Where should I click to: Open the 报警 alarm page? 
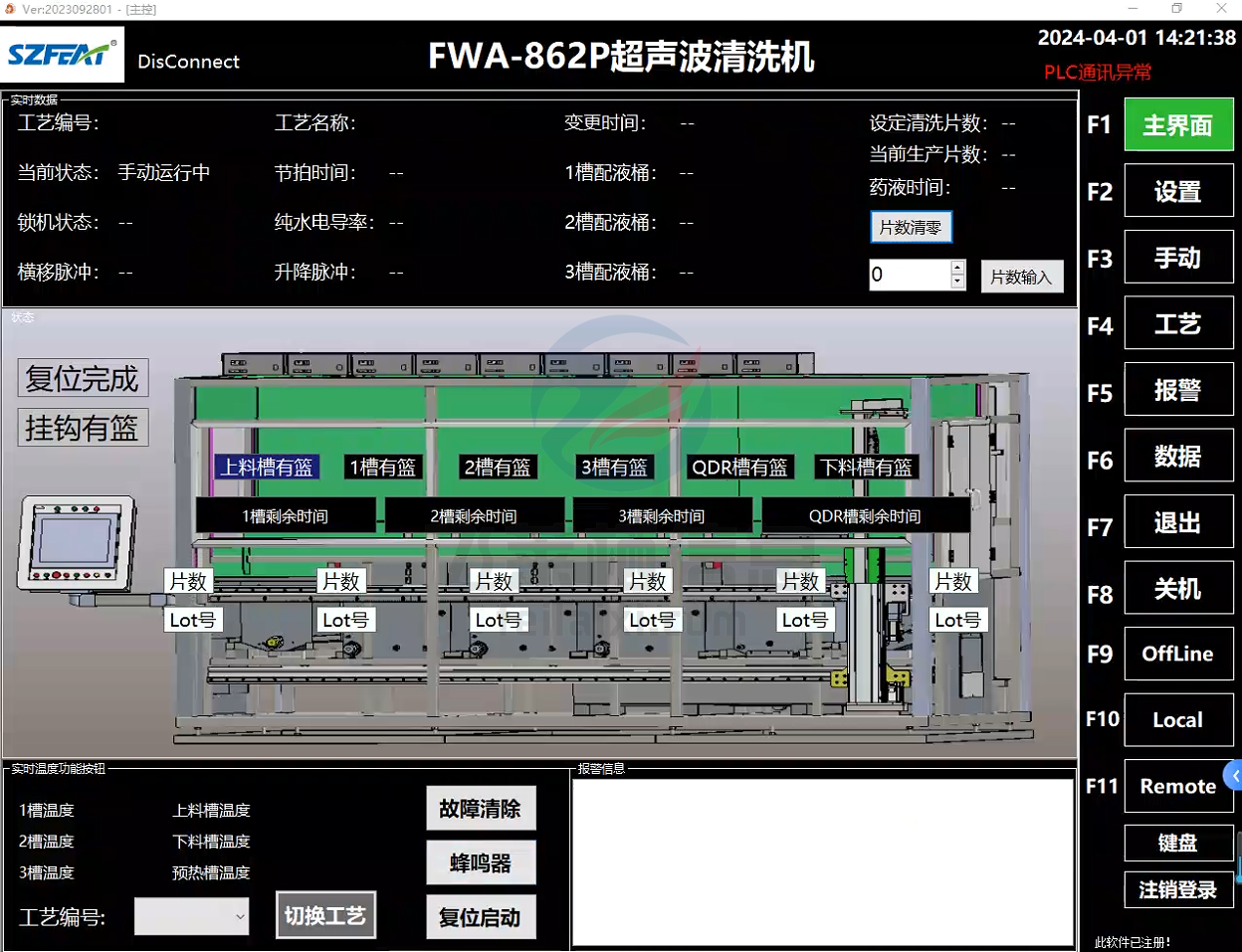(1178, 390)
